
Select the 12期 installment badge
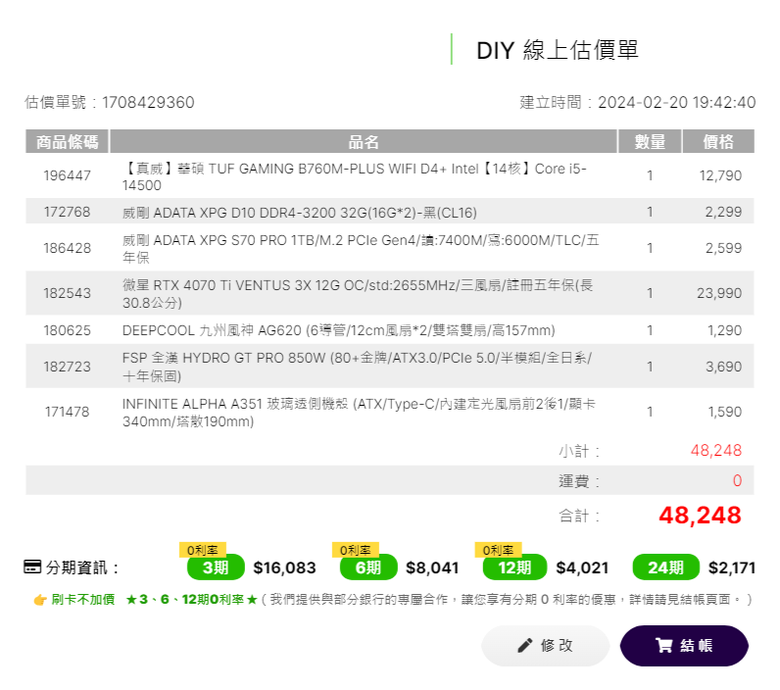(515, 567)
